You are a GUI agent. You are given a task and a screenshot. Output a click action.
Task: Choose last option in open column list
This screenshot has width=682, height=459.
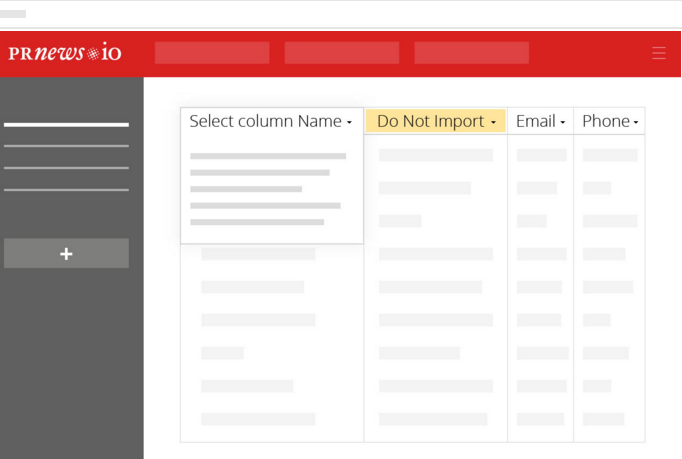point(257,222)
